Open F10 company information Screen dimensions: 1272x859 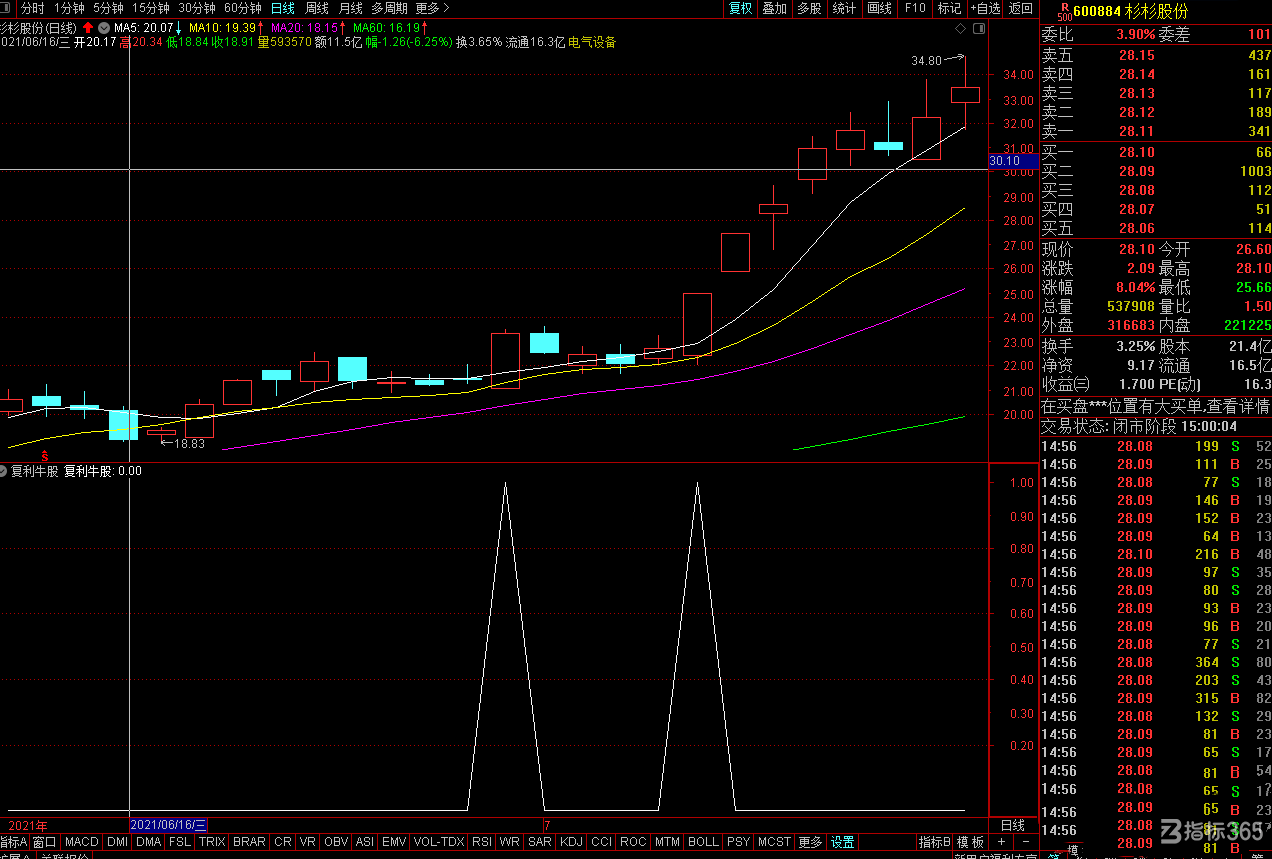(915, 8)
